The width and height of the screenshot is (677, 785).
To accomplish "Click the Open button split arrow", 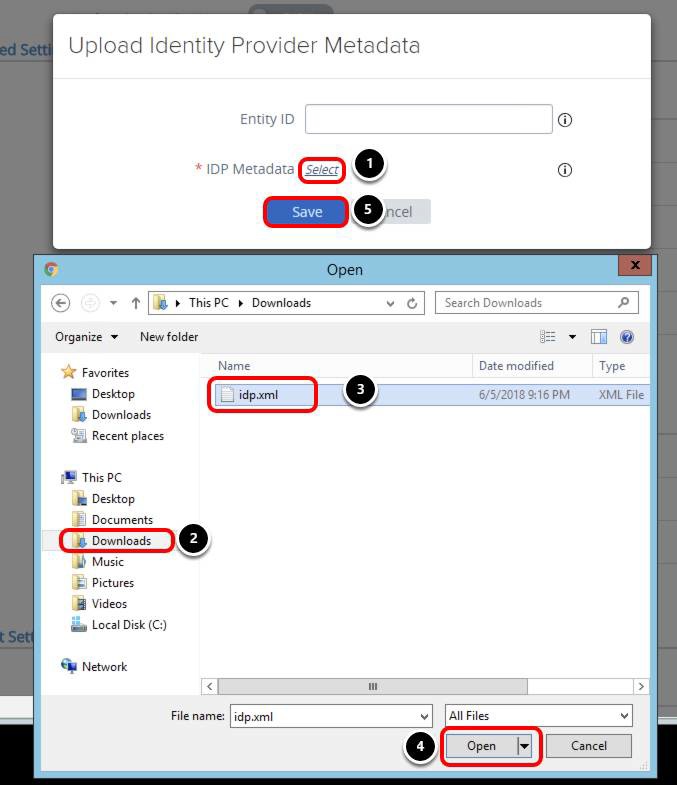I will (x=524, y=746).
